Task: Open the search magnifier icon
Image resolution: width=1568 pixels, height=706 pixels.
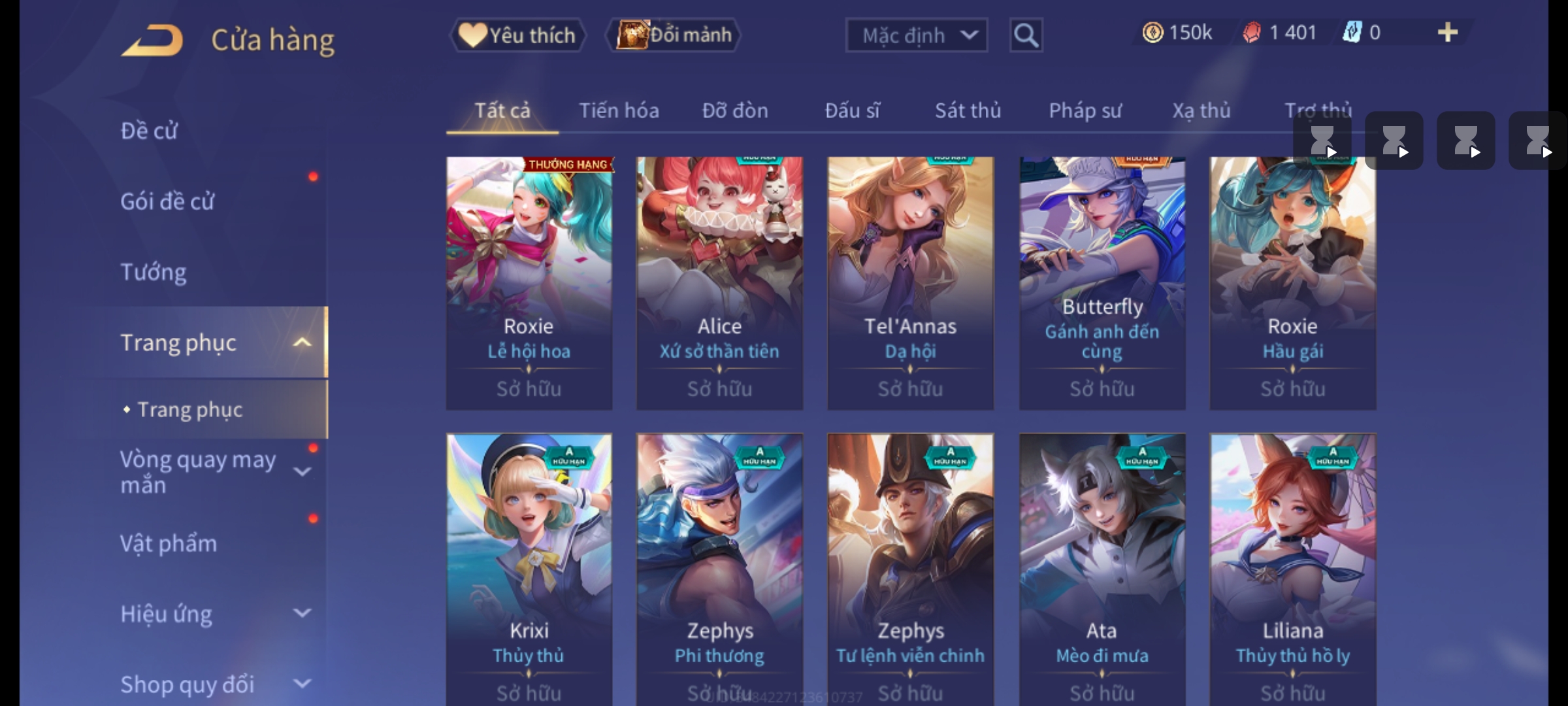Action: tap(1026, 35)
